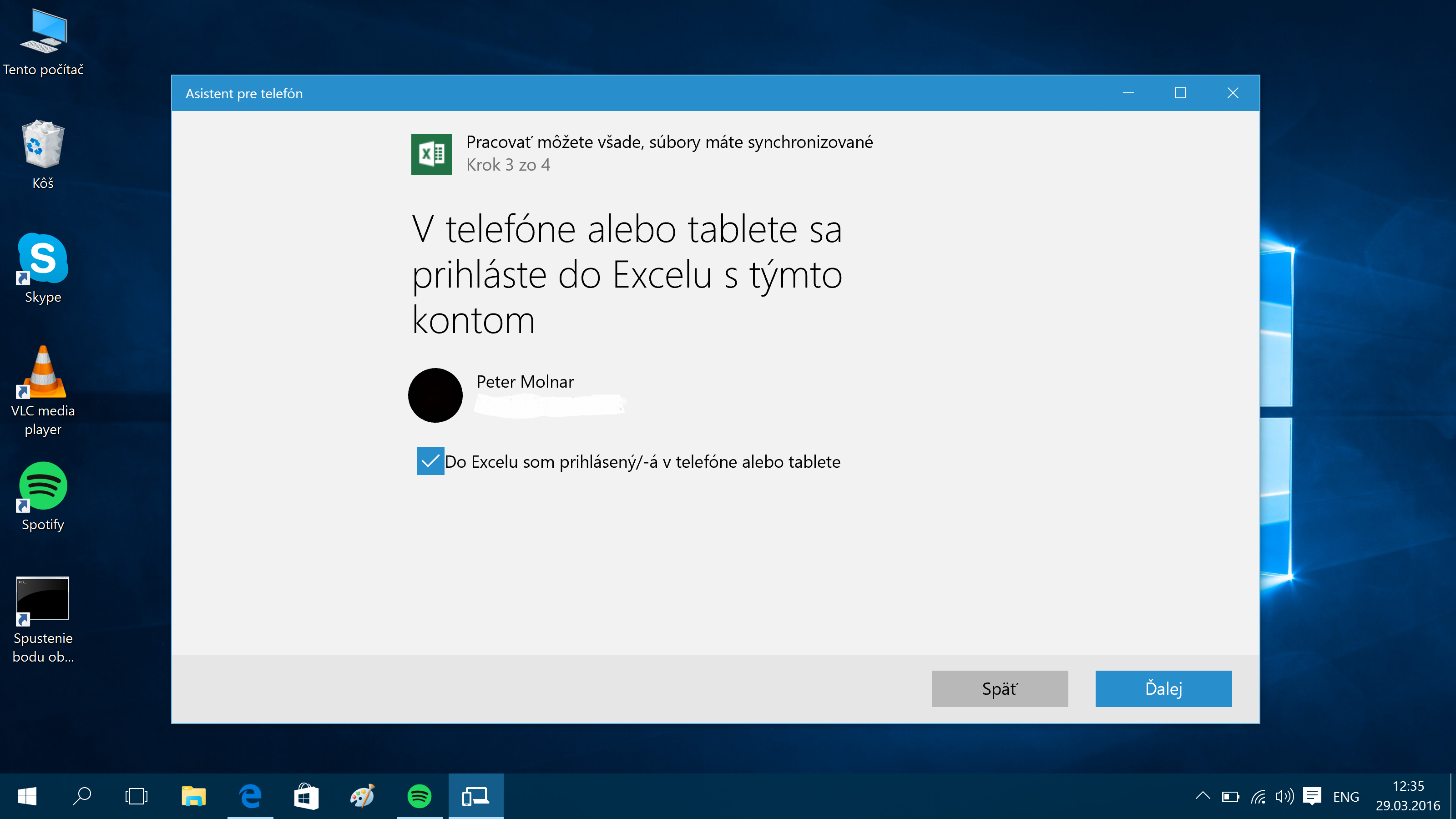Open the Windows Start menu
Viewport: 1456px width, 819px height.
(27, 796)
